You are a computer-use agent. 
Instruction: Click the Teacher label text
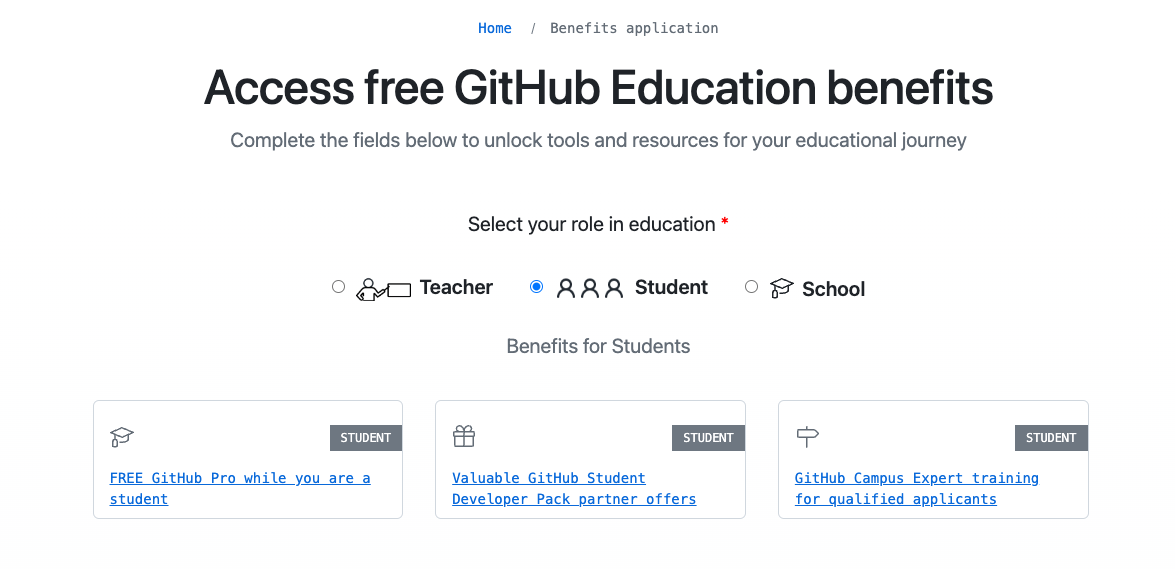pyautogui.click(x=456, y=288)
